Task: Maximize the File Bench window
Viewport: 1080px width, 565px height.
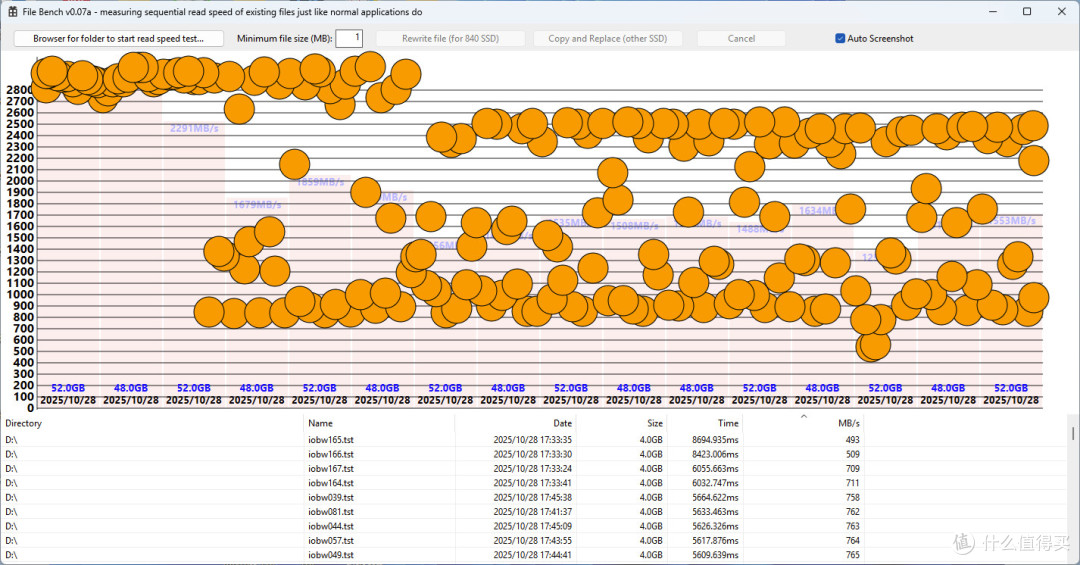Action: pos(1027,12)
